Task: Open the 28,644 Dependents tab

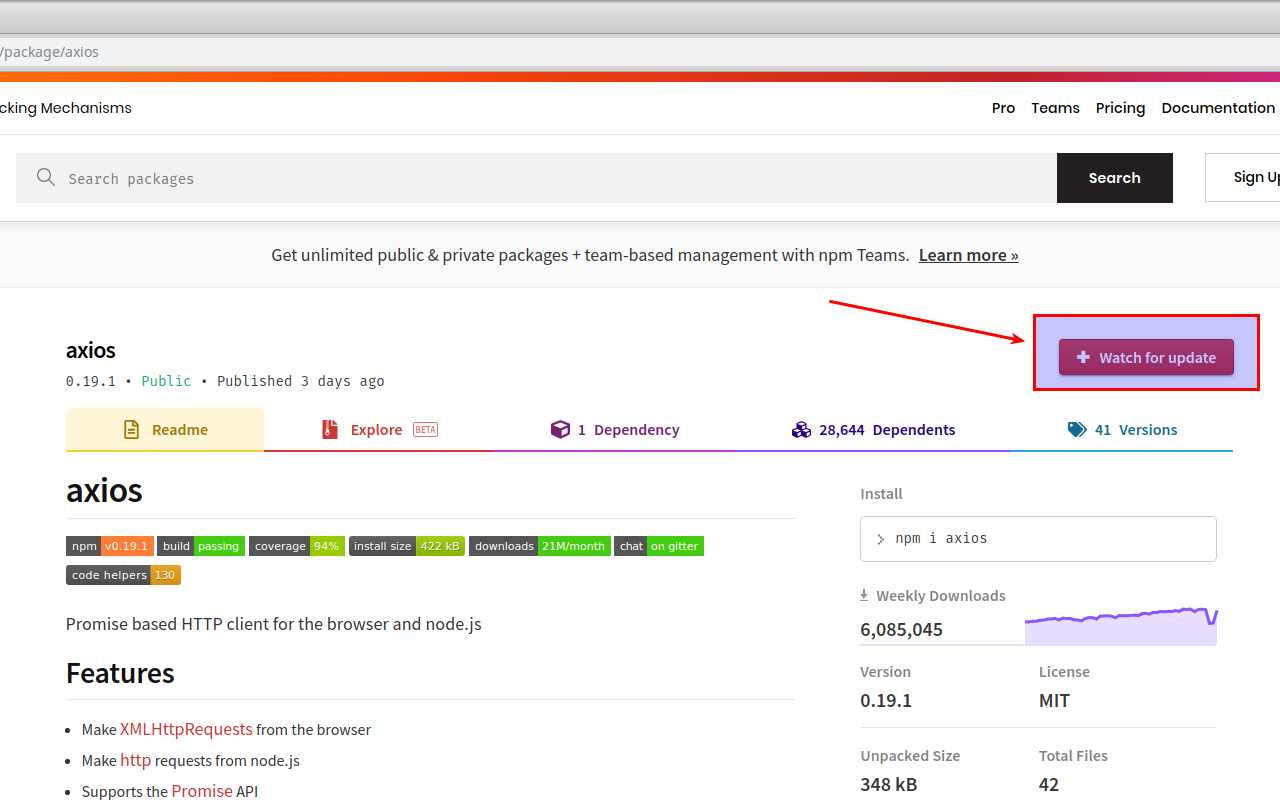Action: tap(873, 430)
